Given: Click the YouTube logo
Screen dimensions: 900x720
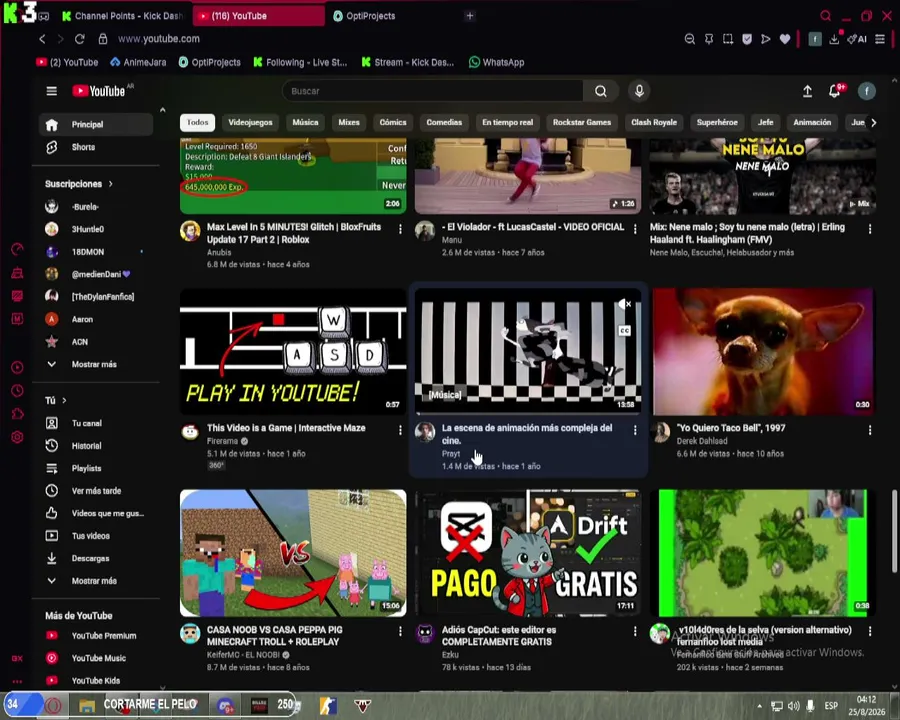Looking at the screenshot, I should tap(99, 91).
